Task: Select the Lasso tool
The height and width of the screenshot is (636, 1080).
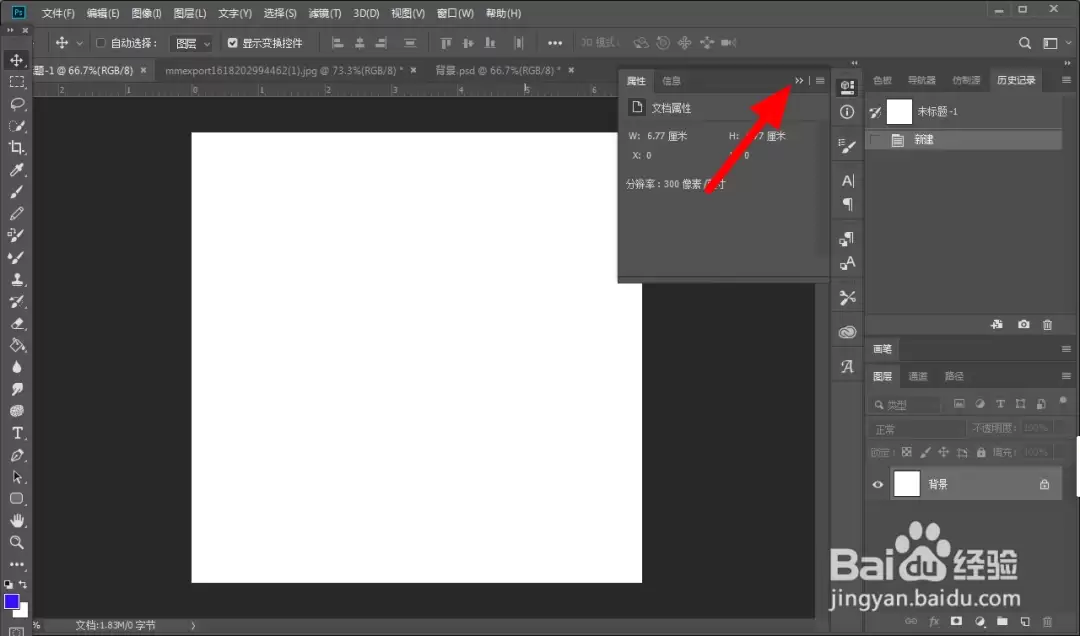Action: (x=17, y=104)
